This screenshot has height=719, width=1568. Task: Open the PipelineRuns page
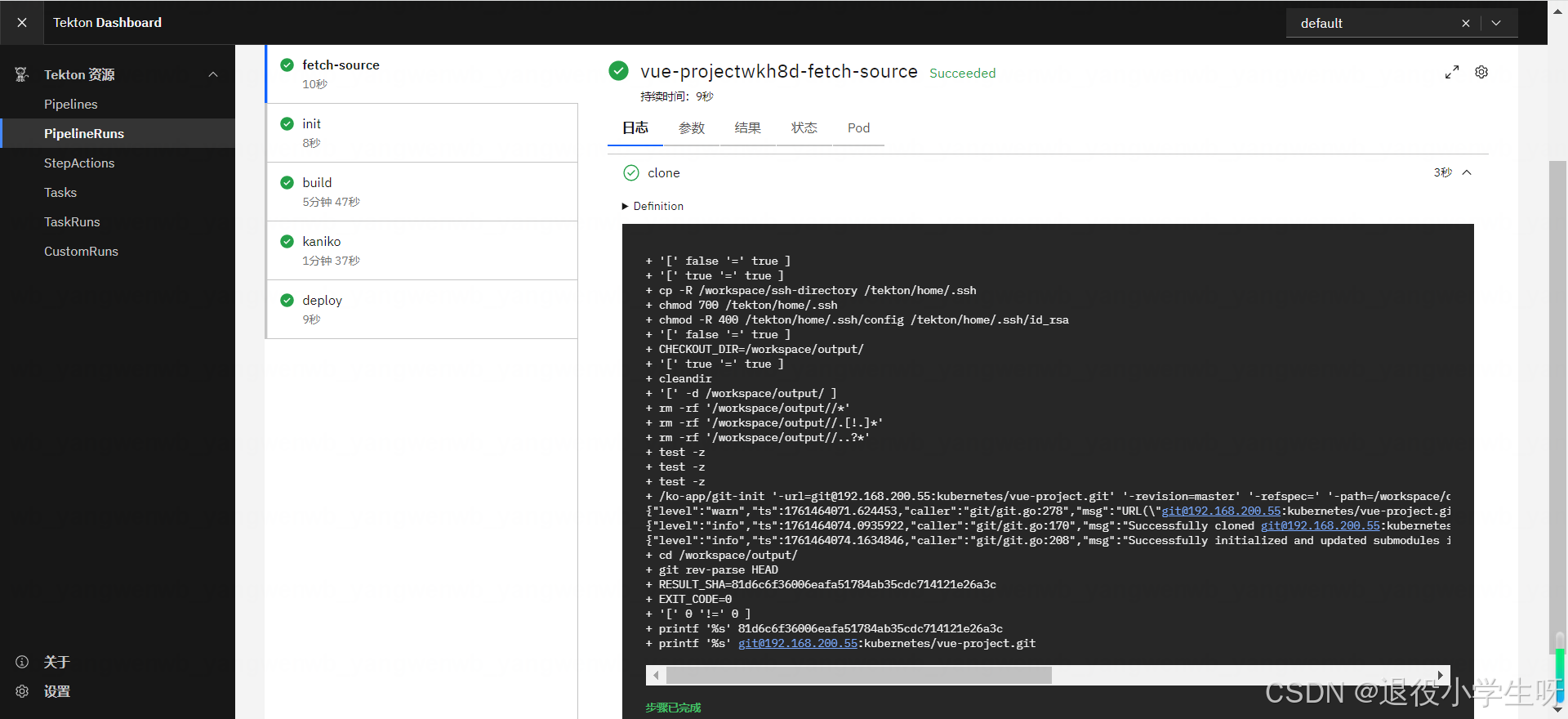point(118,133)
